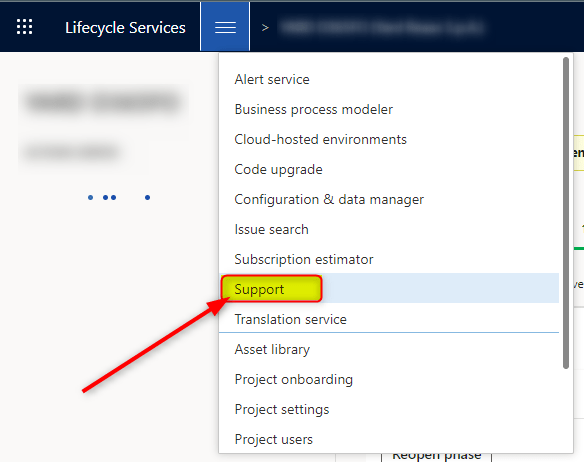
Task: Open Project settings
Action: coord(389,409)
